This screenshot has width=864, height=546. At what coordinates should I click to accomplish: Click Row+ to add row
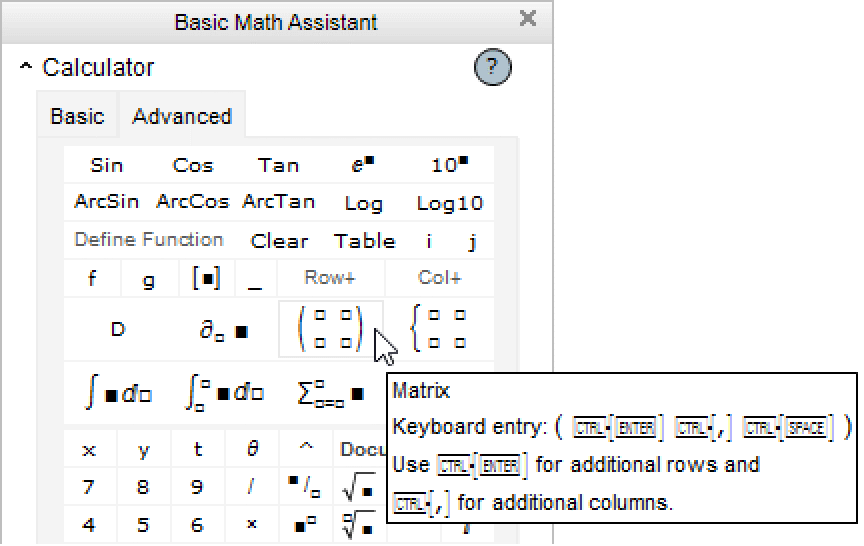(x=330, y=278)
